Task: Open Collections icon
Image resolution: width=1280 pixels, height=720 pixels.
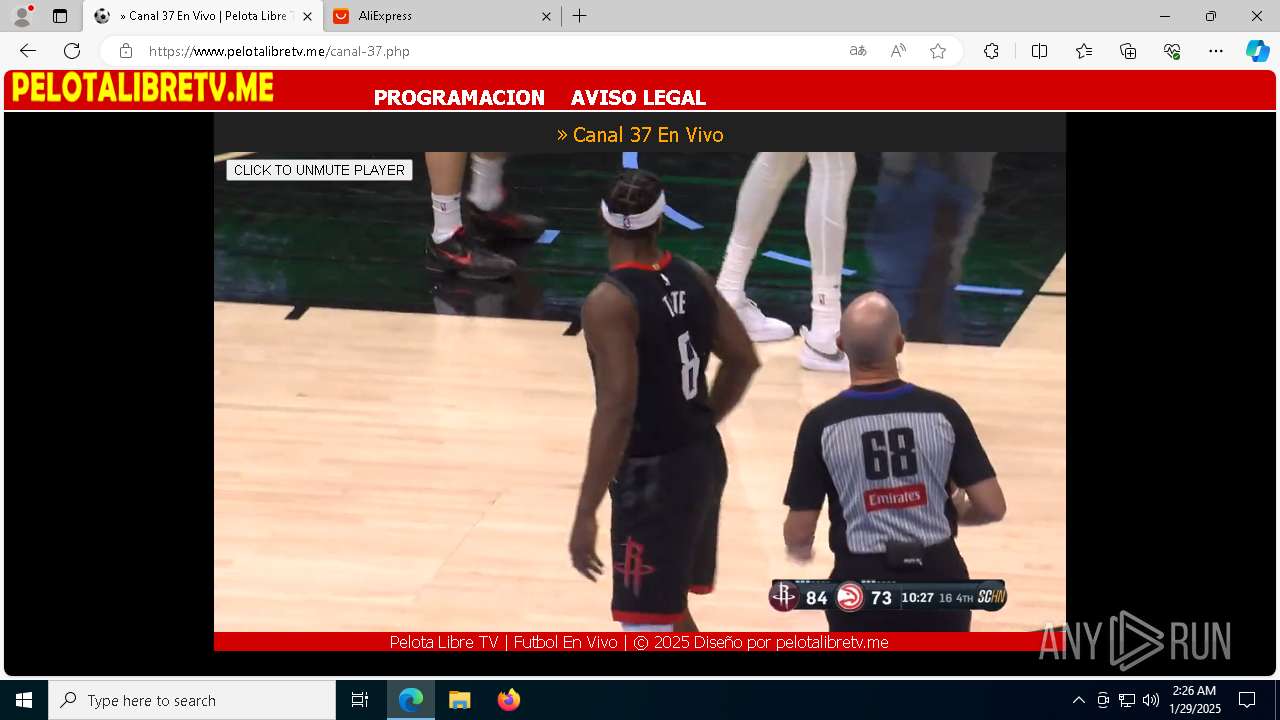Action: [1128, 51]
